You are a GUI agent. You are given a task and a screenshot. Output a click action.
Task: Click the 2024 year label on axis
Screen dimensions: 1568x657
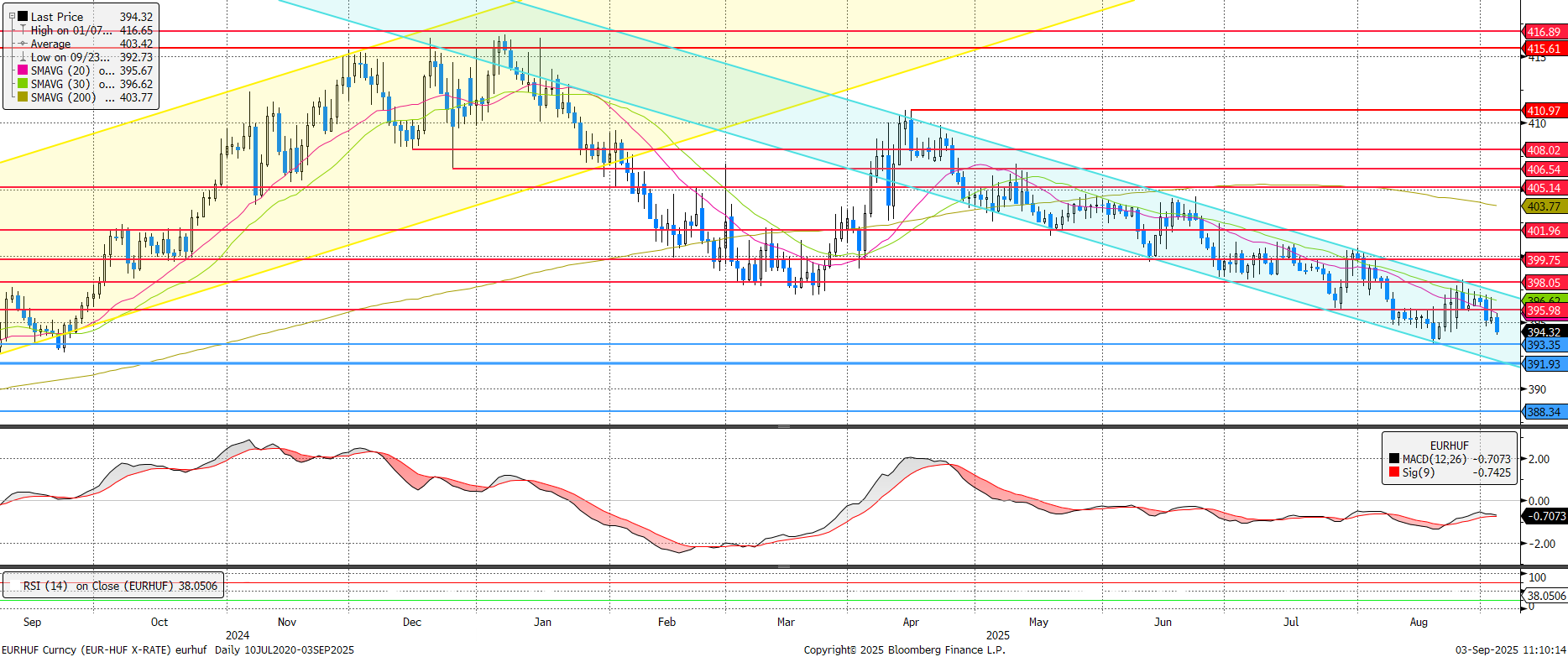click(238, 635)
